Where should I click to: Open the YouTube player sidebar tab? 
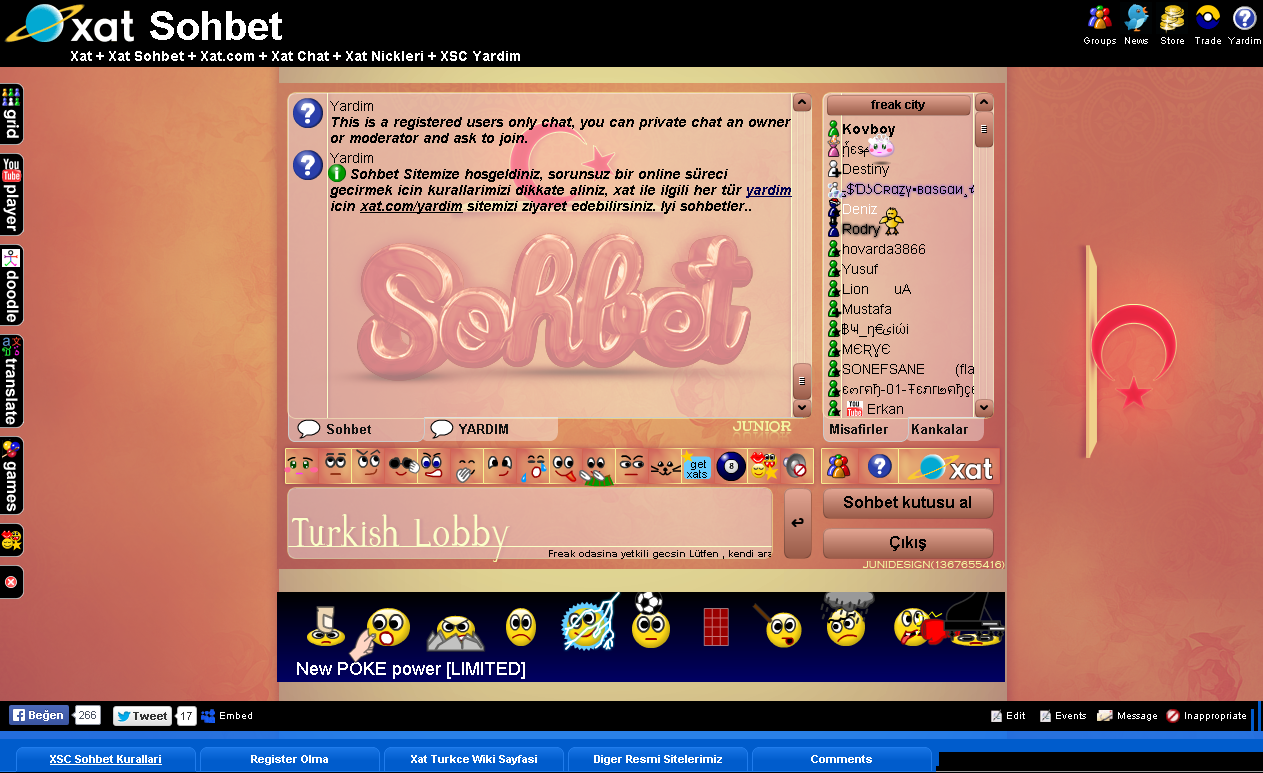[x=11, y=194]
